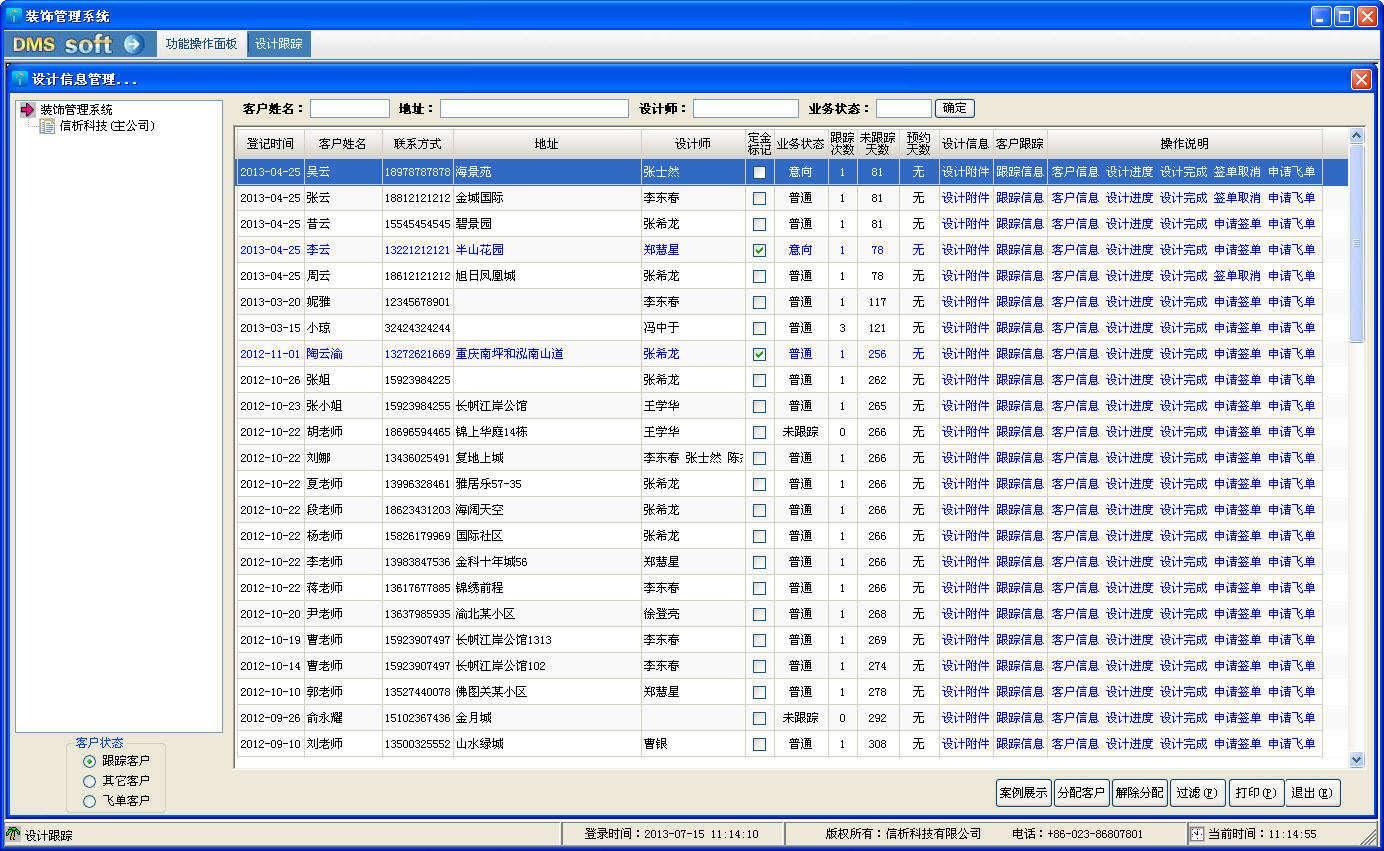Click into the 地址 search field

[x=534, y=108]
